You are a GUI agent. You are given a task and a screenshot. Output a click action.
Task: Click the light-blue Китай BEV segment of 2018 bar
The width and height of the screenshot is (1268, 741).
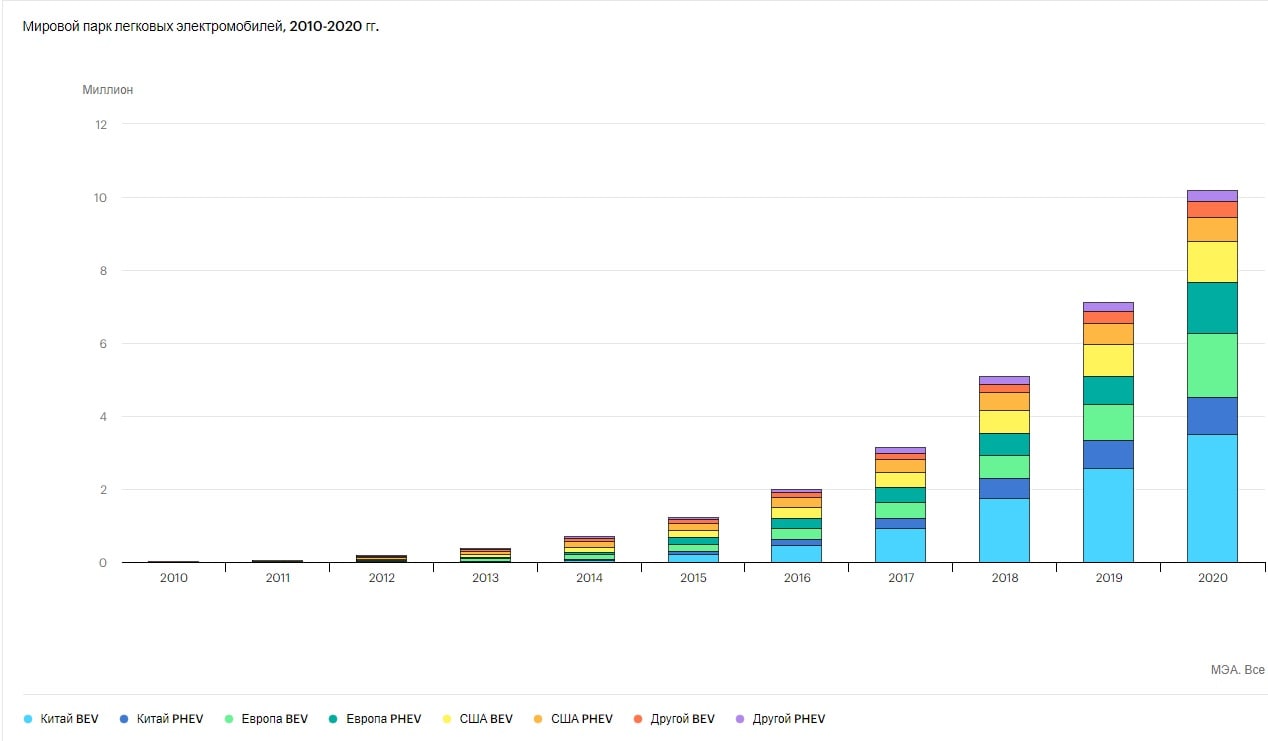[1004, 530]
